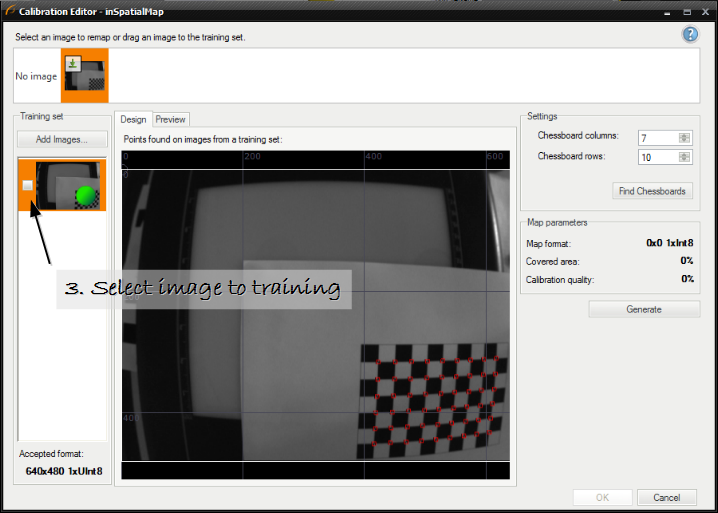Click the green download arrow on top thumbnail
This screenshot has height=513, width=718.
pyautogui.click(x=72, y=64)
